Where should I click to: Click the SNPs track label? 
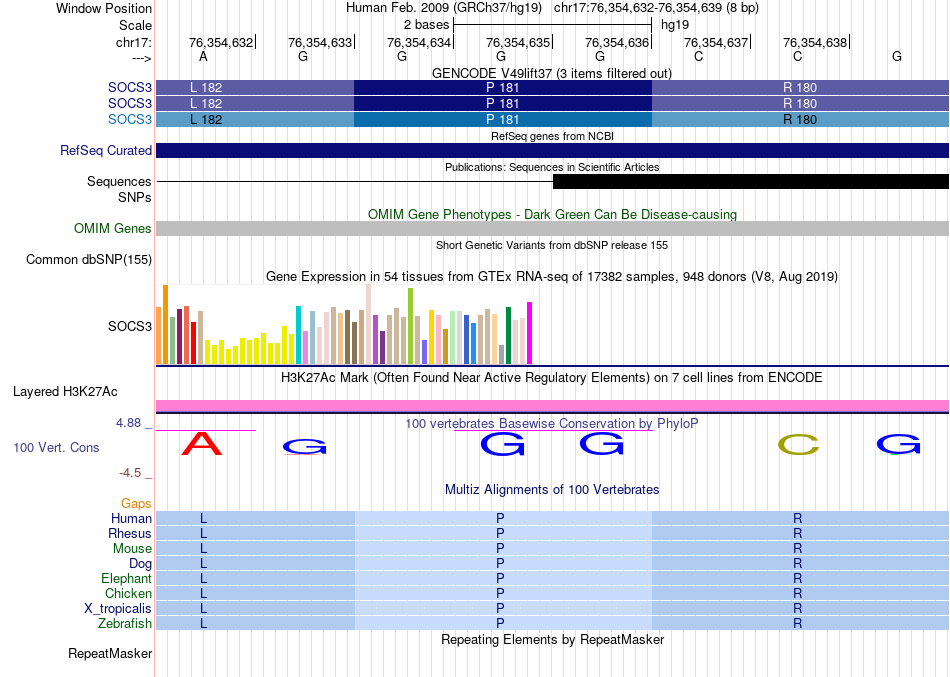(x=135, y=198)
